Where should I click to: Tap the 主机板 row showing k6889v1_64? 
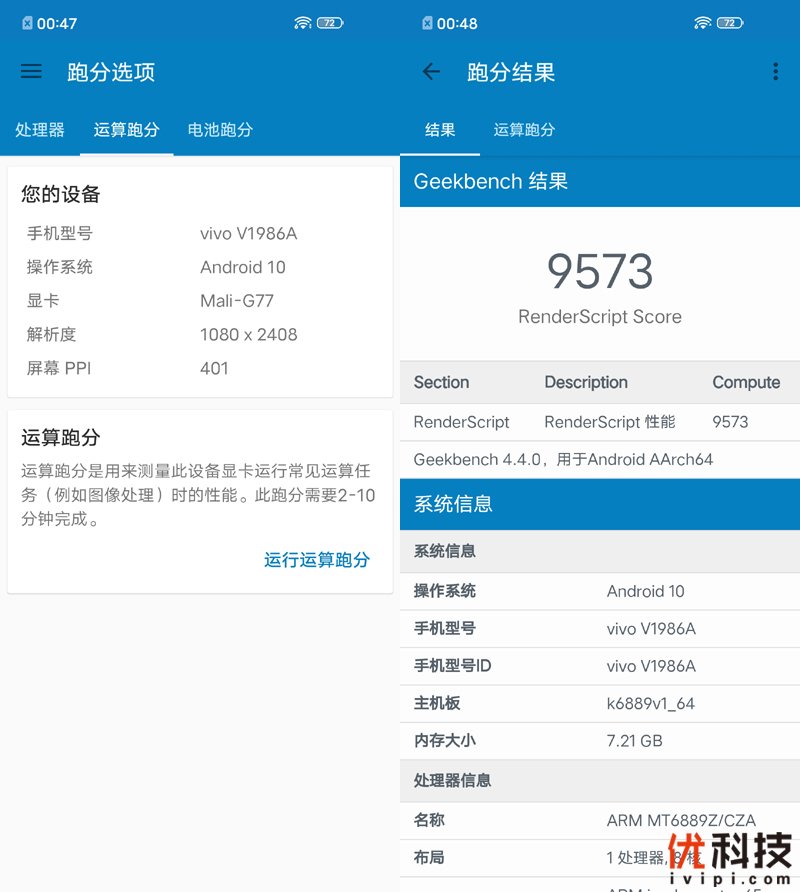599,703
